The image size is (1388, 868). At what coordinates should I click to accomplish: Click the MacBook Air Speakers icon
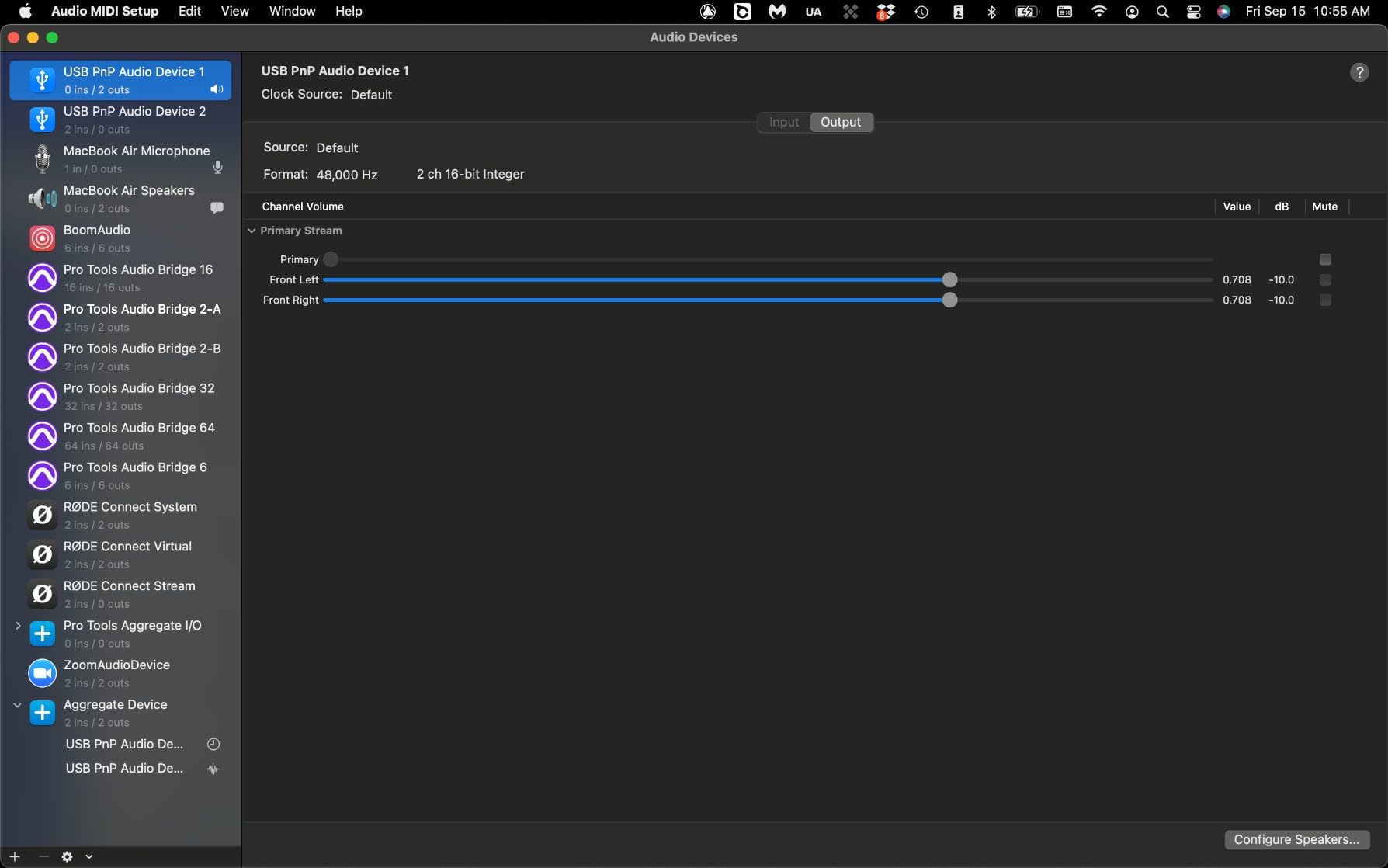click(x=42, y=199)
